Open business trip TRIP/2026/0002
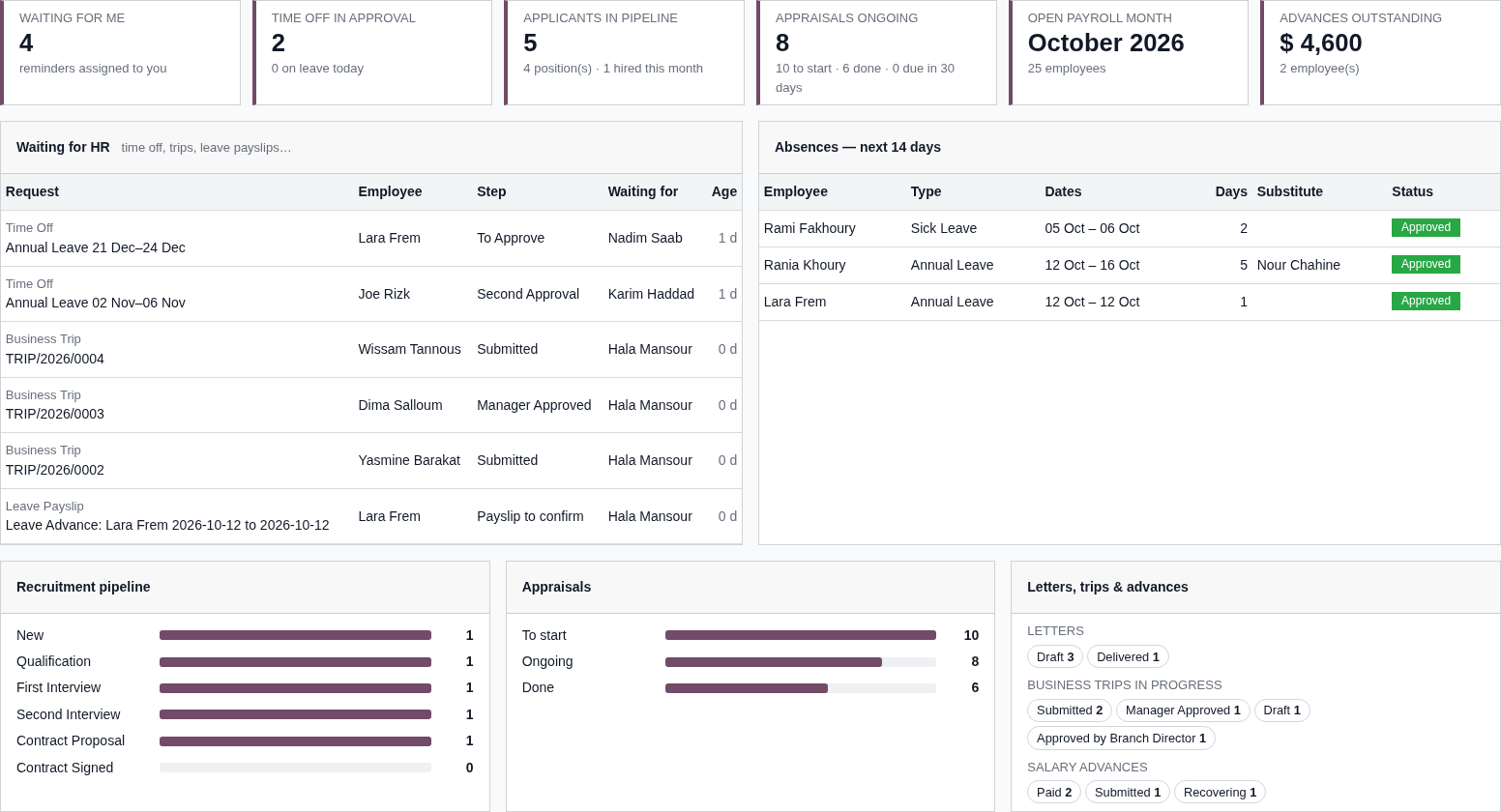Image resolution: width=1501 pixels, height=812 pixels. coord(371,460)
